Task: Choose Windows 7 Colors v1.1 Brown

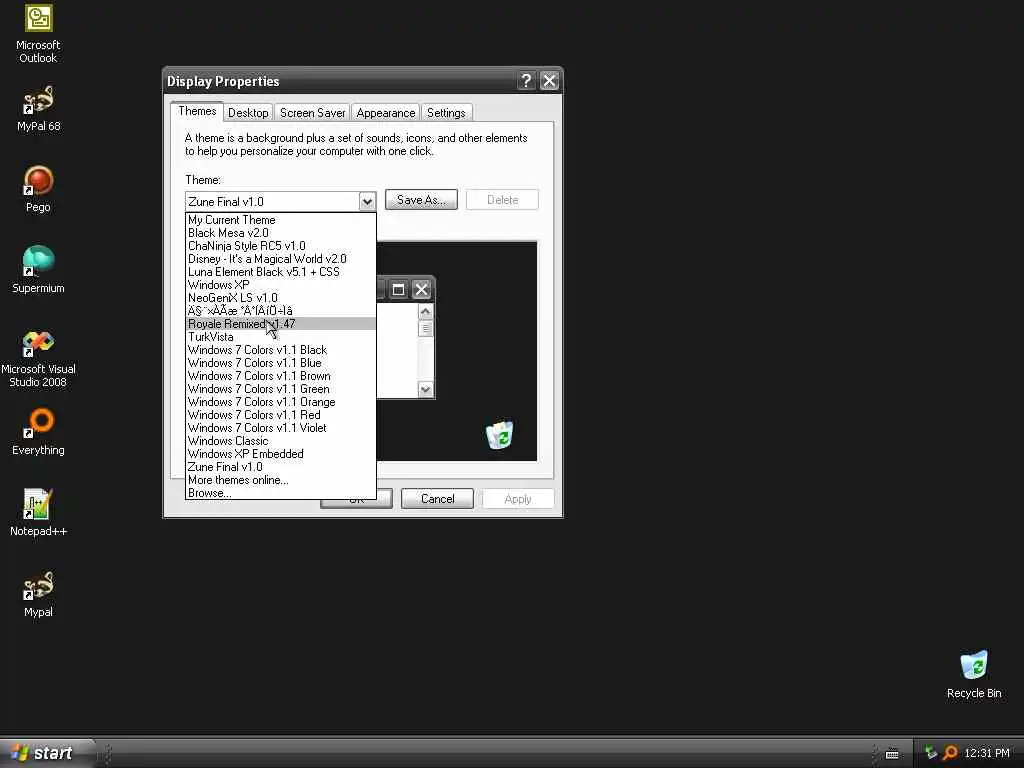Action: click(281, 376)
